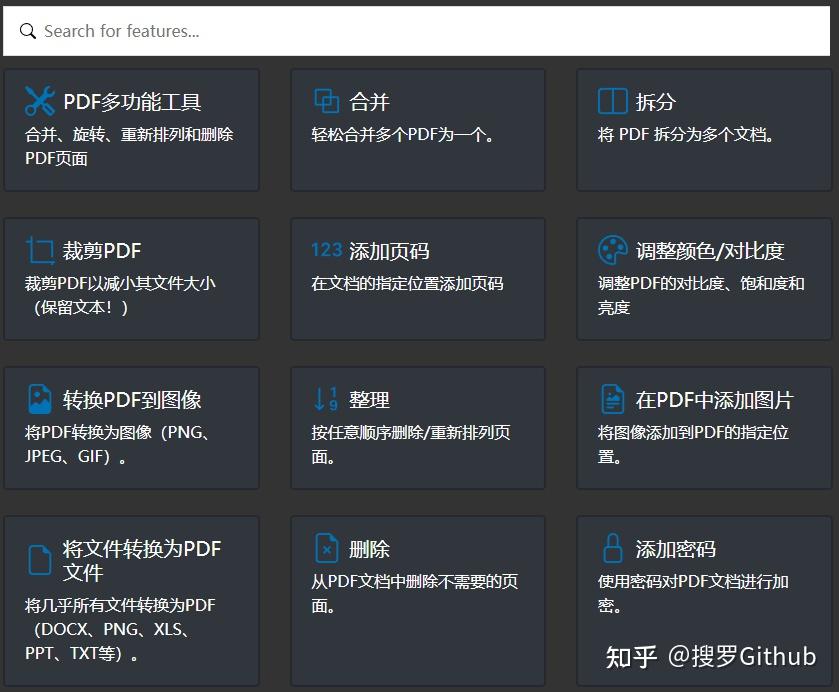The image size is (839, 692).
Task: Select the color palette icon beside 调整颜色/对比度
Action: 609,250
